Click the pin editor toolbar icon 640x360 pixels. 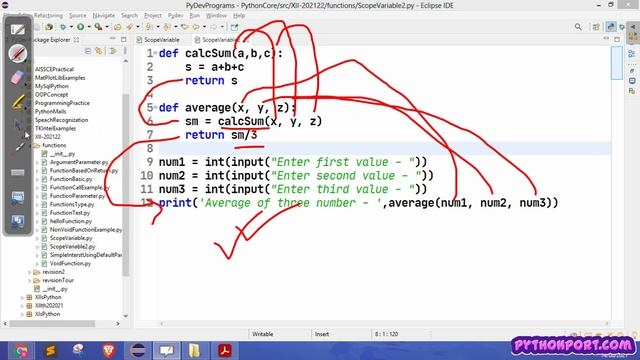coord(234,27)
